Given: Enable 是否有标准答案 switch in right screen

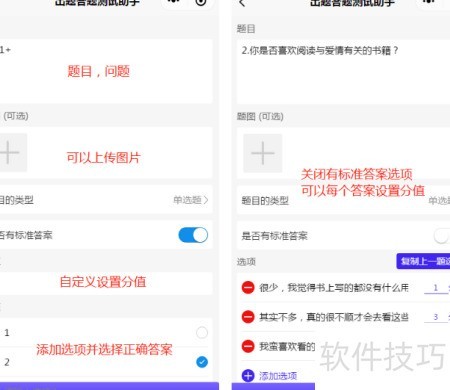Looking at the screenshot, I should coord(442,236).
